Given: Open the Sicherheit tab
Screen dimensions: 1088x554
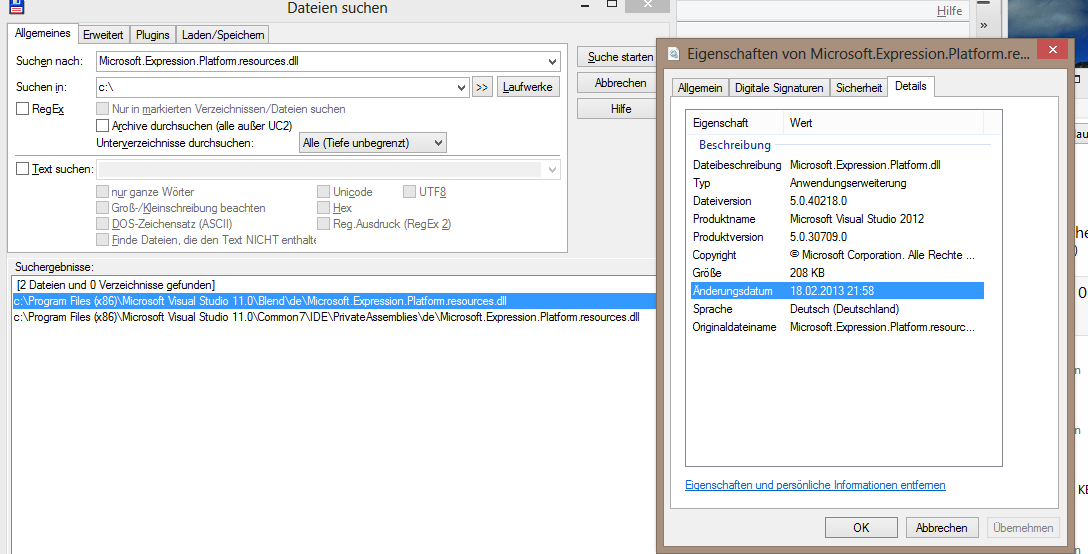Looking at the screenshot, I should [x=858, y=87].
